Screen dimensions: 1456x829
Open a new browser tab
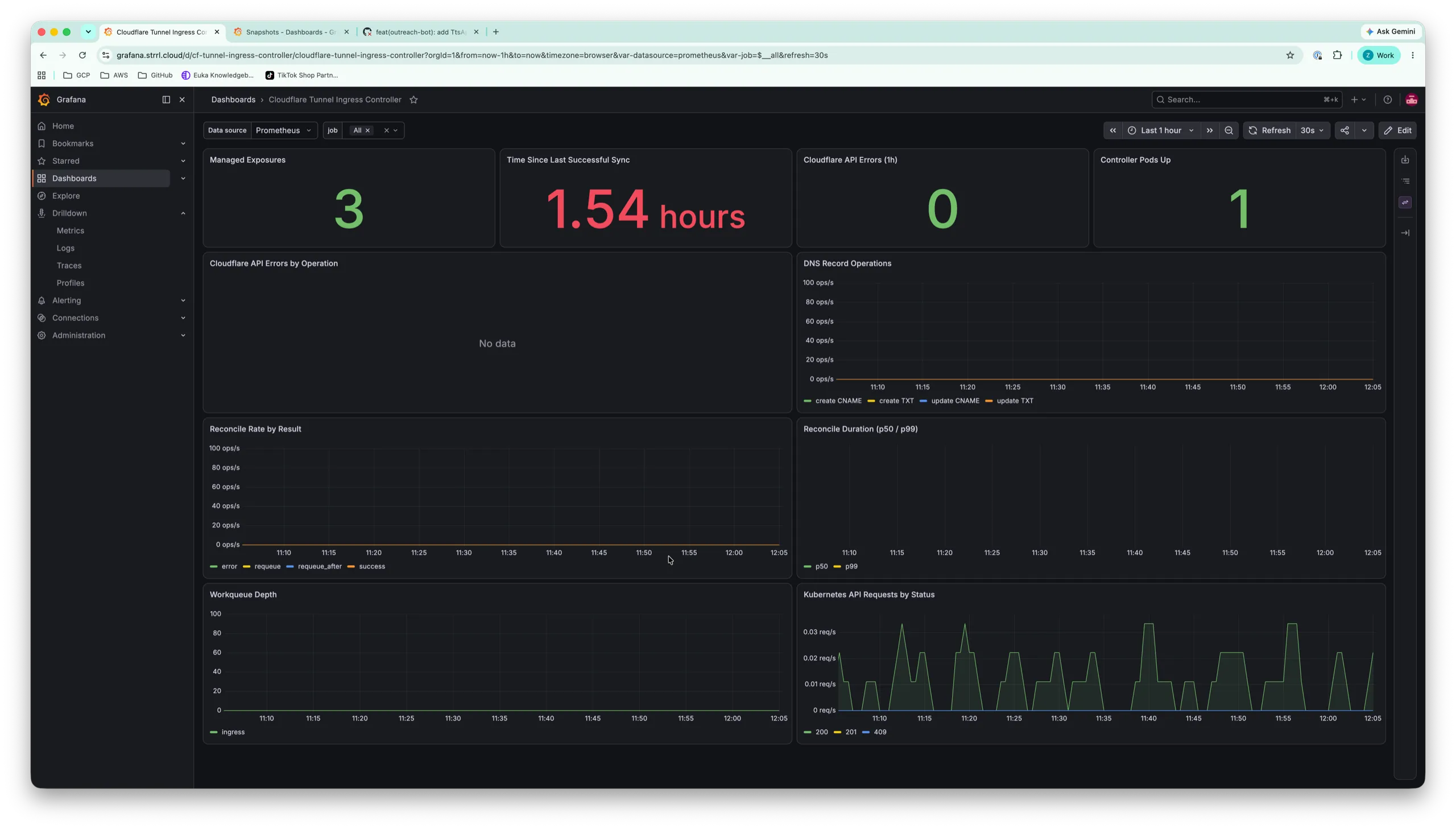(495, 32)
